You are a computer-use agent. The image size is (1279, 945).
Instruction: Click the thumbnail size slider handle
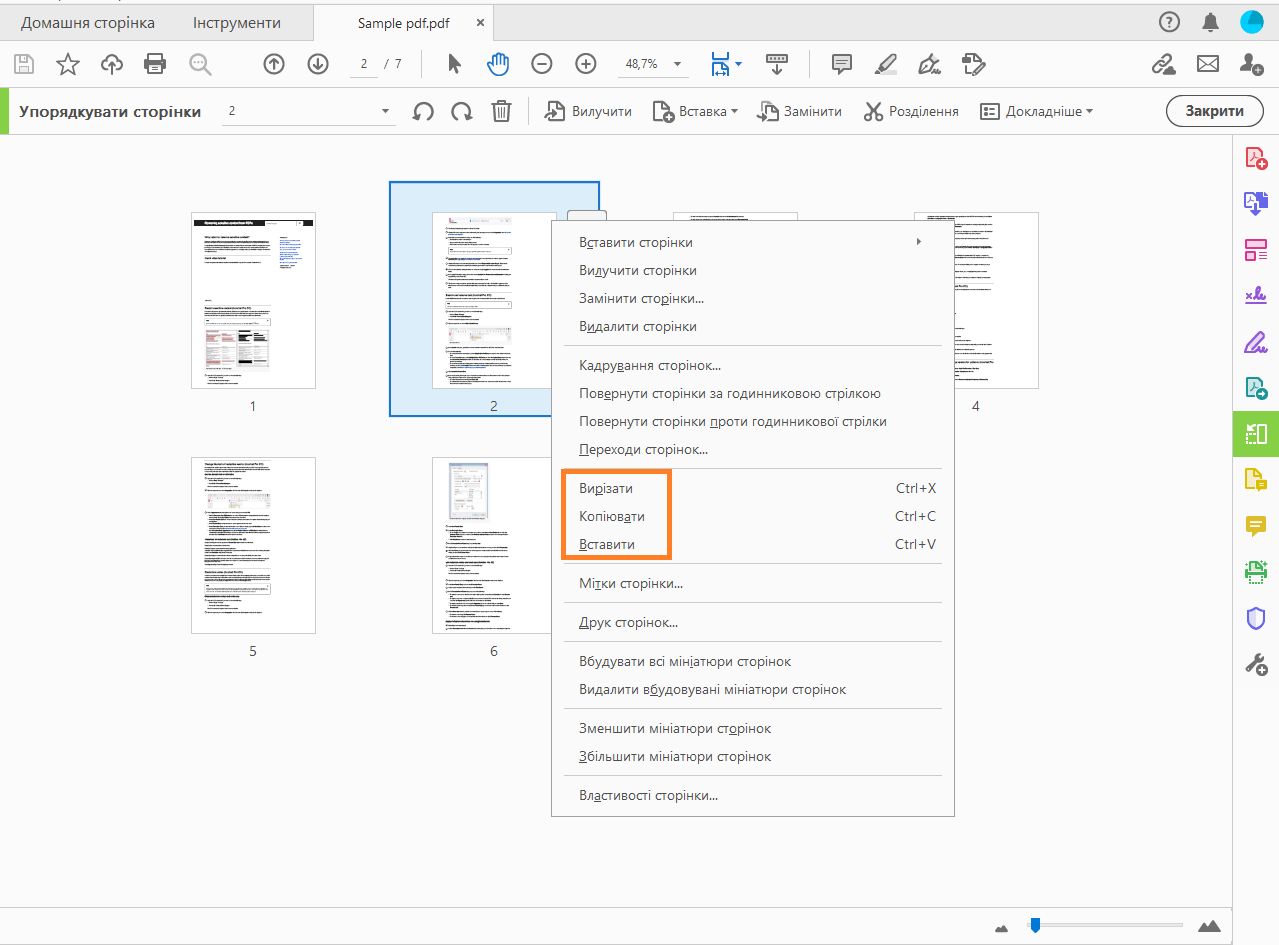coord(1035,925)
